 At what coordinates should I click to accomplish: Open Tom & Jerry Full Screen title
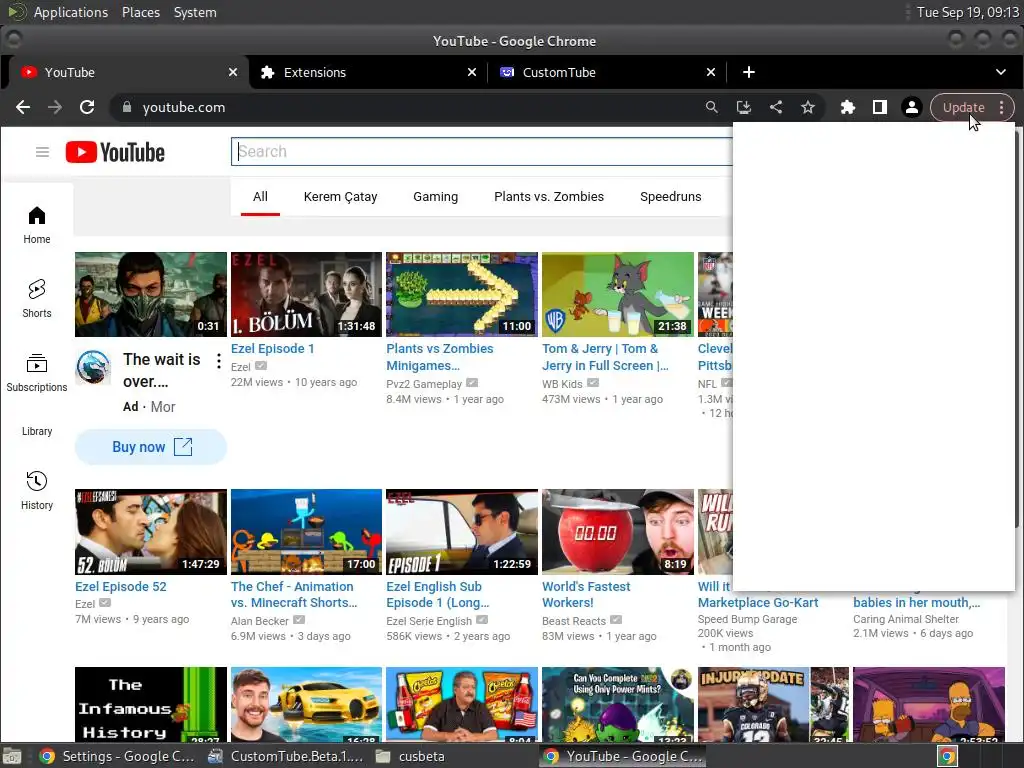click(x=605, y=357)
